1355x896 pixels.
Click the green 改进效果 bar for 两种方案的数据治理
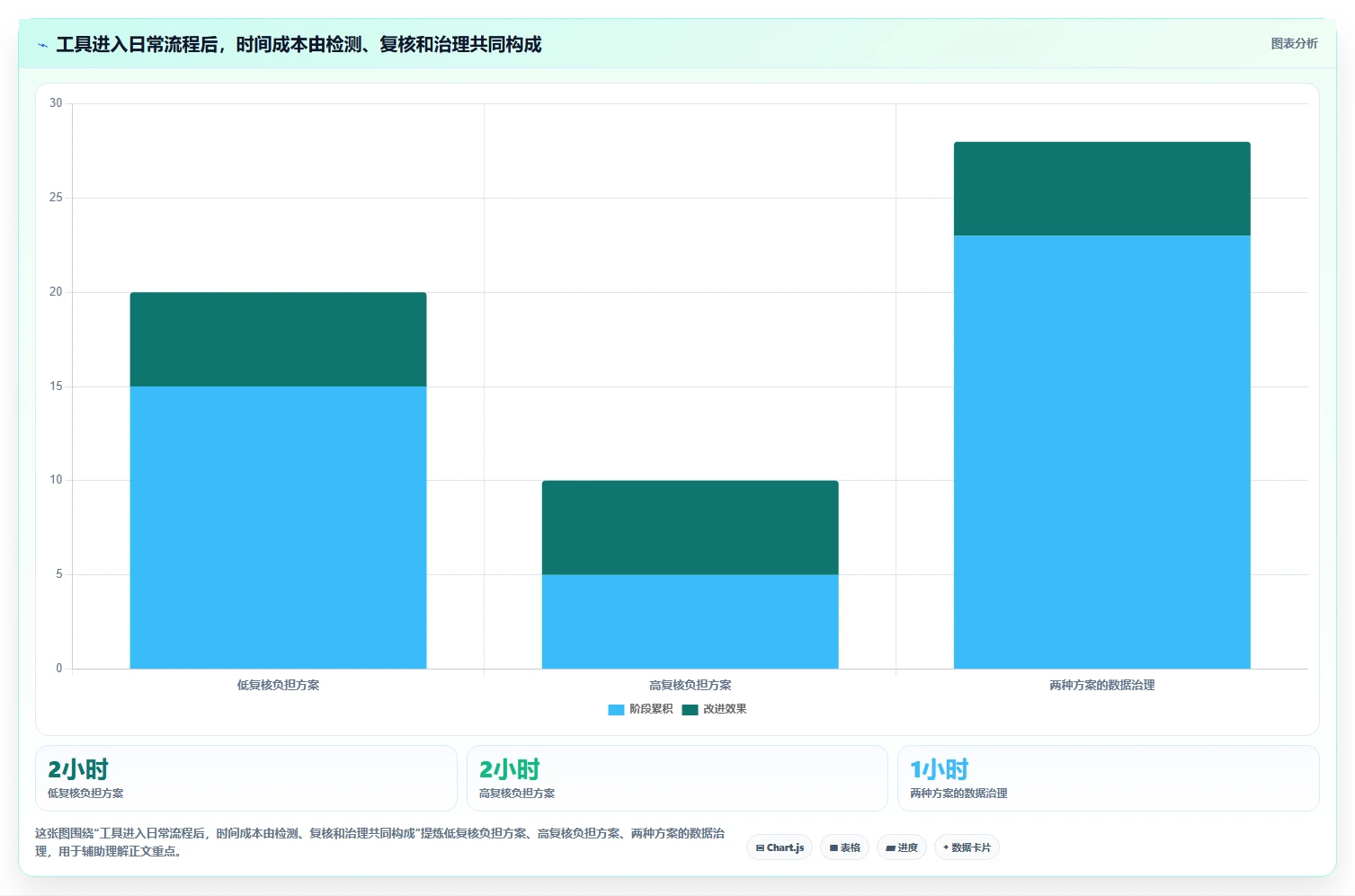1101,189
